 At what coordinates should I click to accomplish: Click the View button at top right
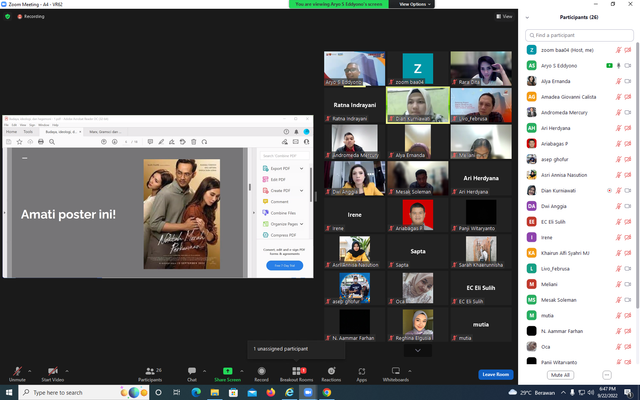(504, 16)
